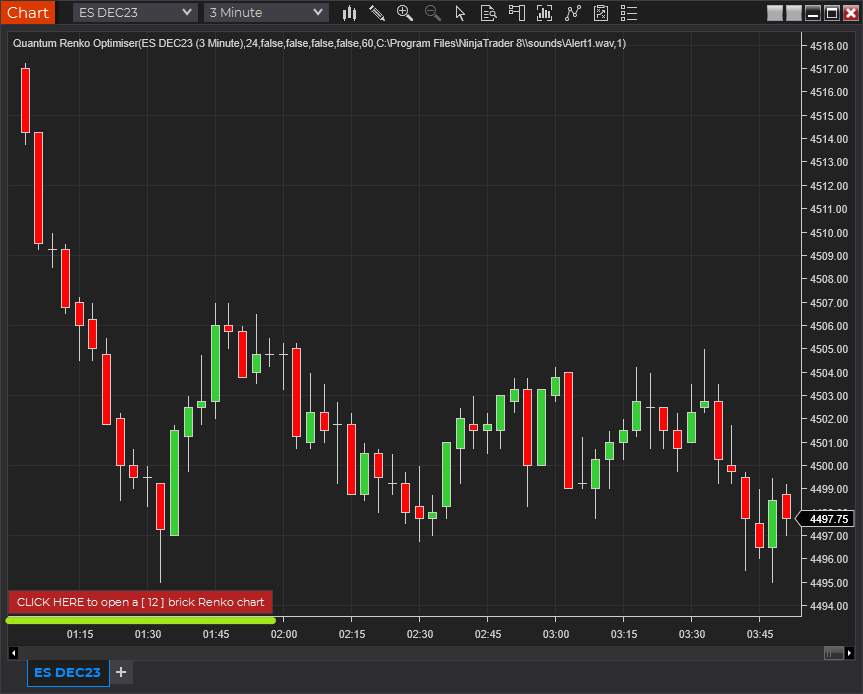Screen dimensions: 863x694
Task: Open the 3 Minute interval dropdown
Action: (266, 12)
